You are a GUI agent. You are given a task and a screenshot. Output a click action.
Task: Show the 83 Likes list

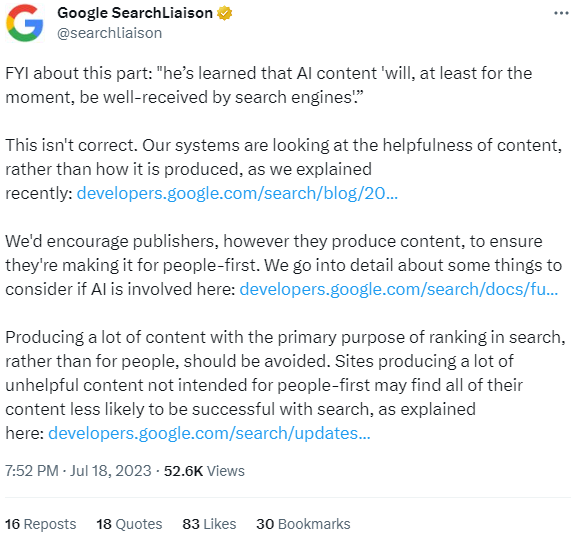[x=209, y=524]
